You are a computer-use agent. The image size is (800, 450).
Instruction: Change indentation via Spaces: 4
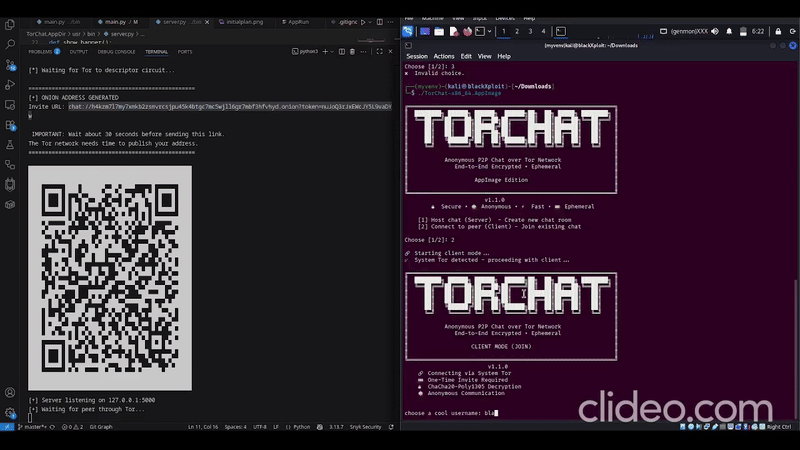(x=235, y=427)
